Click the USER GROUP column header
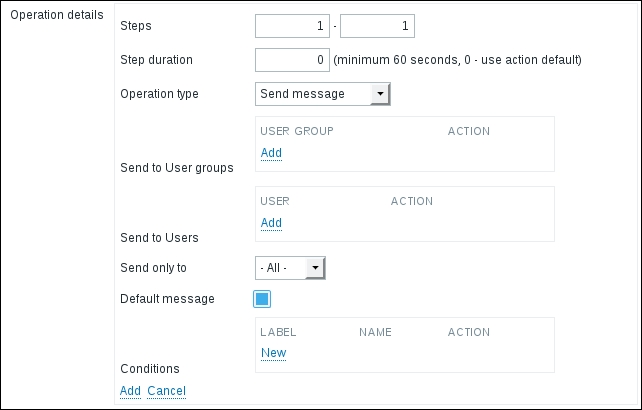 tap(296, 131)
